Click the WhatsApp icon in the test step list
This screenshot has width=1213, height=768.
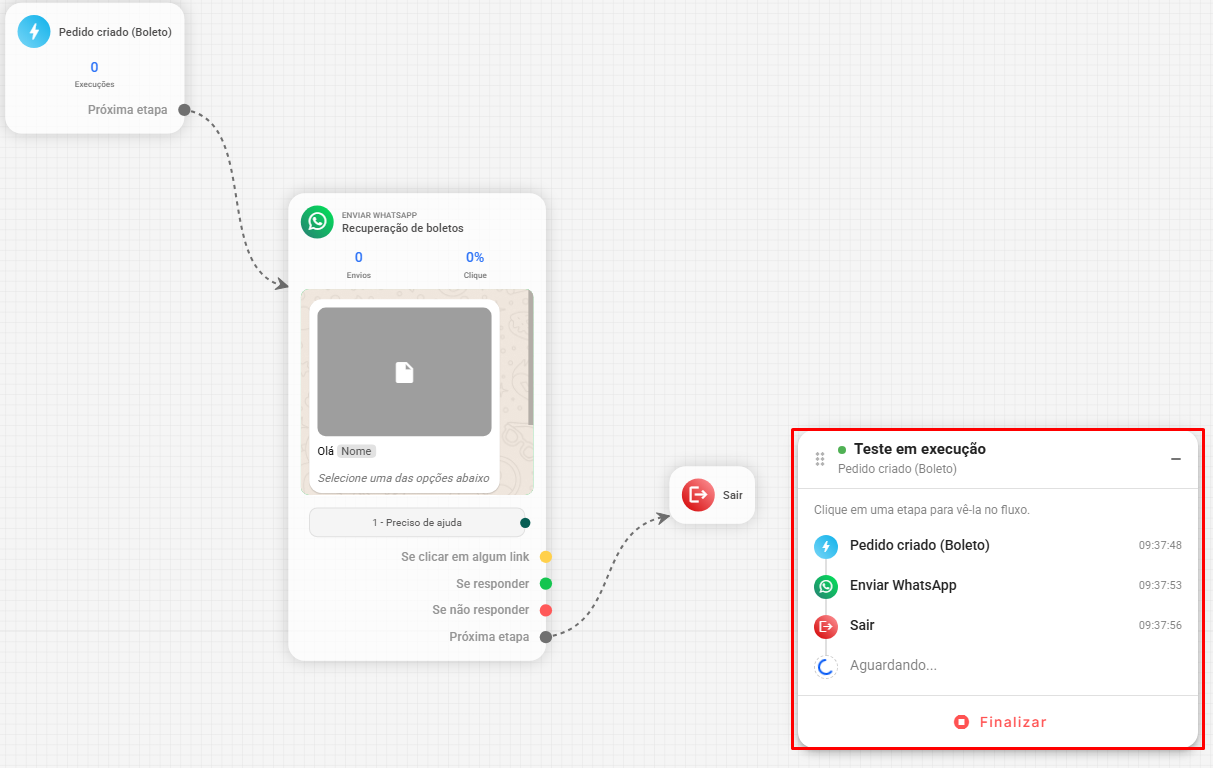[826, 586]
